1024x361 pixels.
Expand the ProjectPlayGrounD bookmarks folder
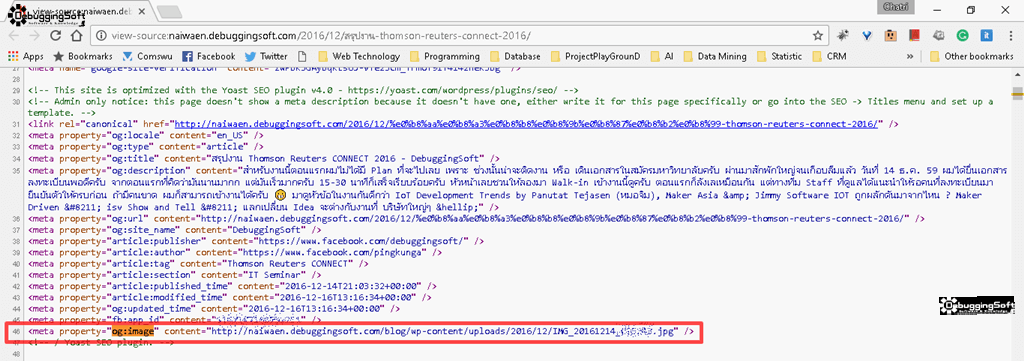(x=595, y=56)
